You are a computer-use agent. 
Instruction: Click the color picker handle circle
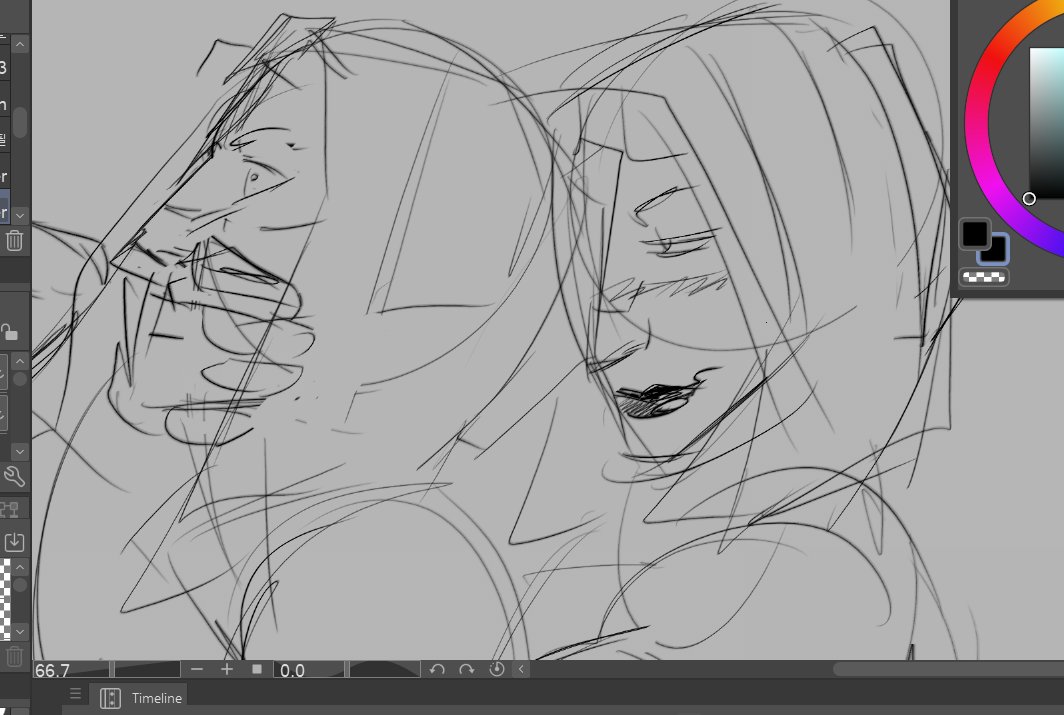pos(1029,198)
